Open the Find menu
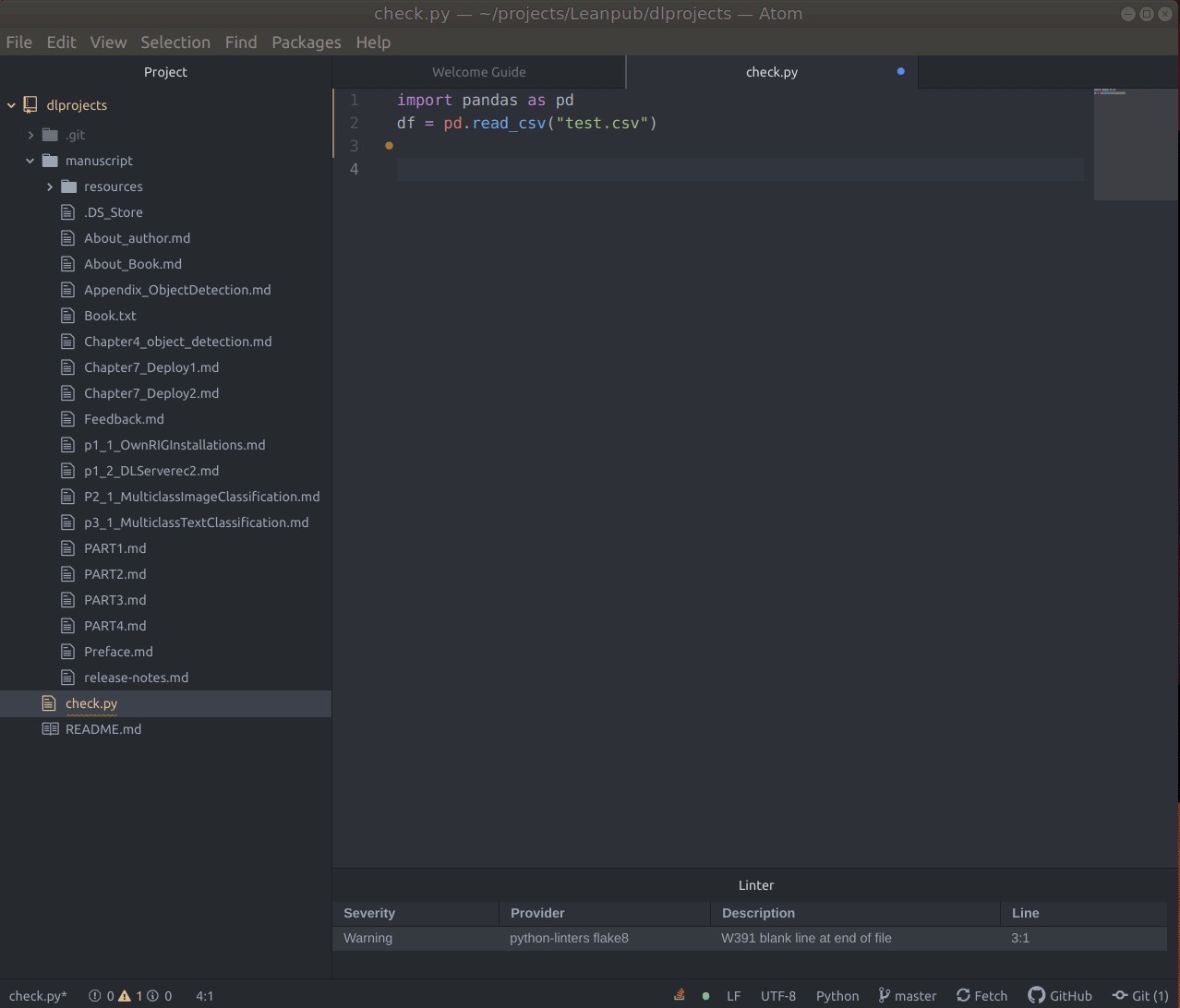 tap(241, 42)
